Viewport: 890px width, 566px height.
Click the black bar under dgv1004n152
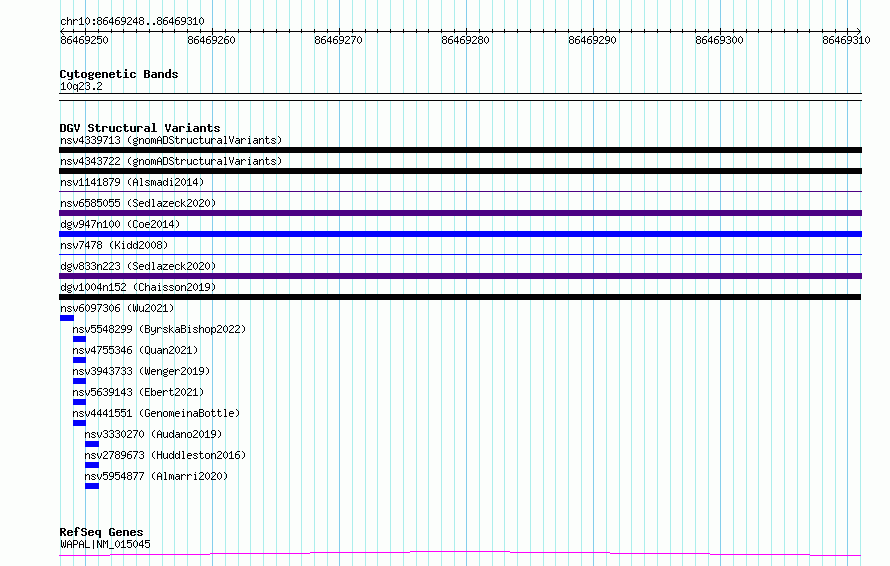460,297
